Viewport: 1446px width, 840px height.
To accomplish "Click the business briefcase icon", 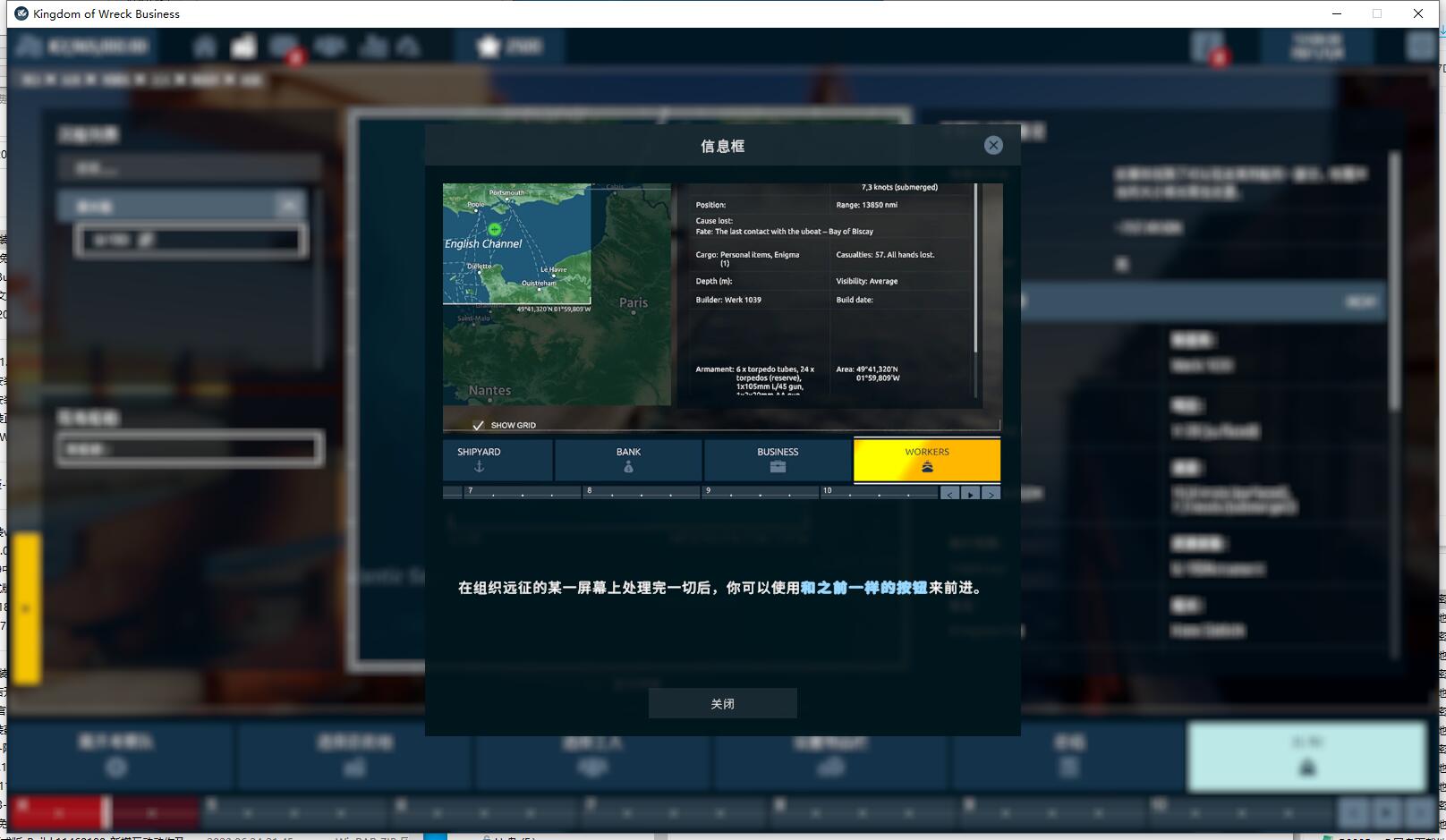I will point(778,467).
